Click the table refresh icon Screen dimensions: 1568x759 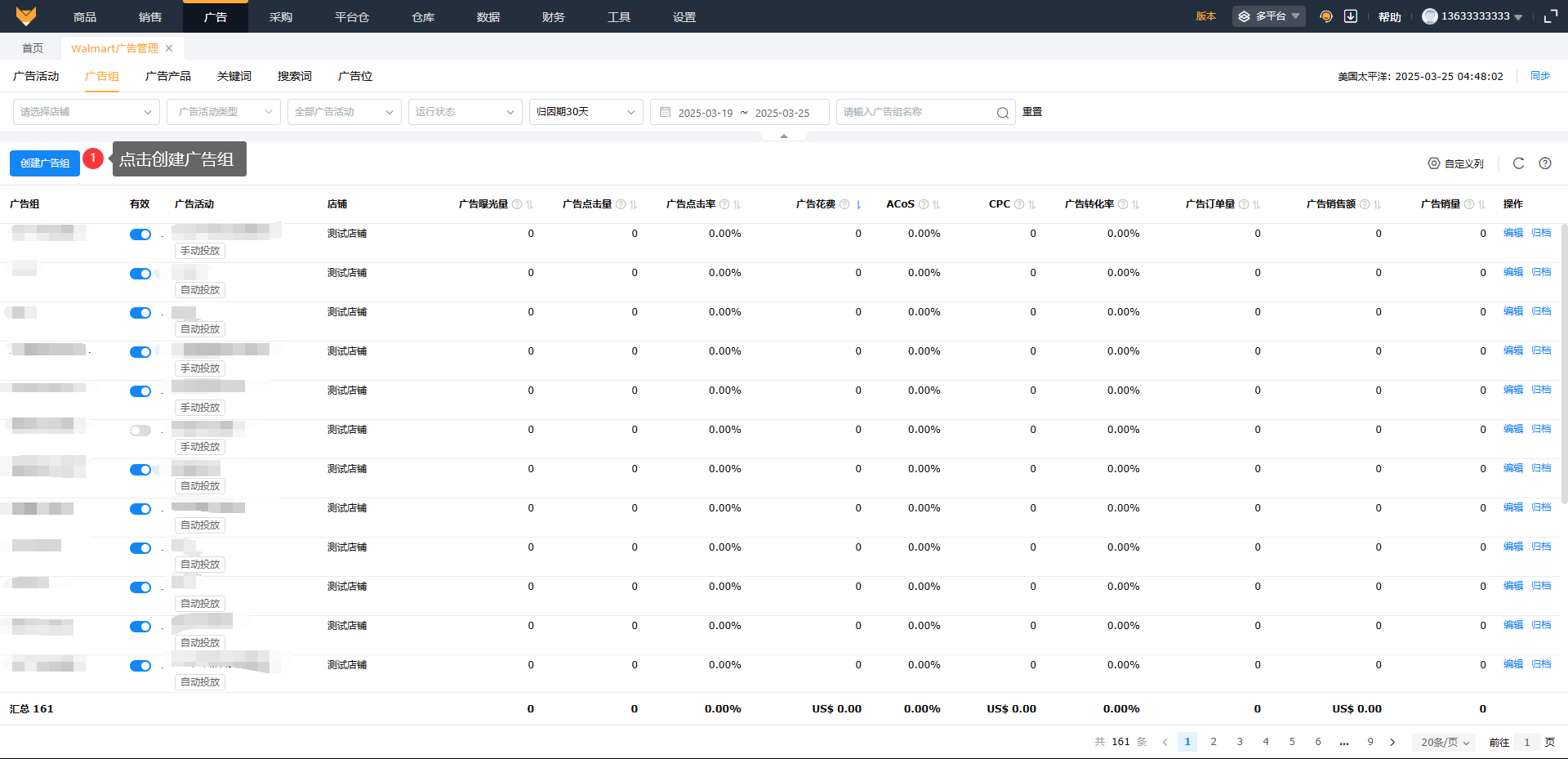tap(1518, 163)
